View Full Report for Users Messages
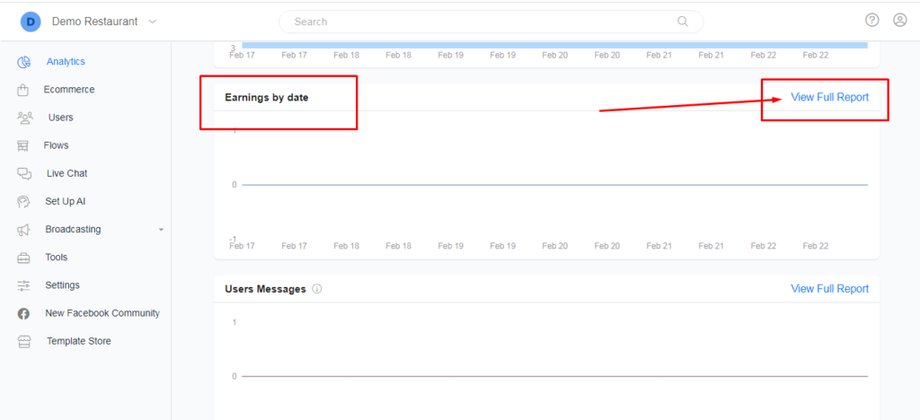This screenshot has height=420, width=920. (830, 289)
